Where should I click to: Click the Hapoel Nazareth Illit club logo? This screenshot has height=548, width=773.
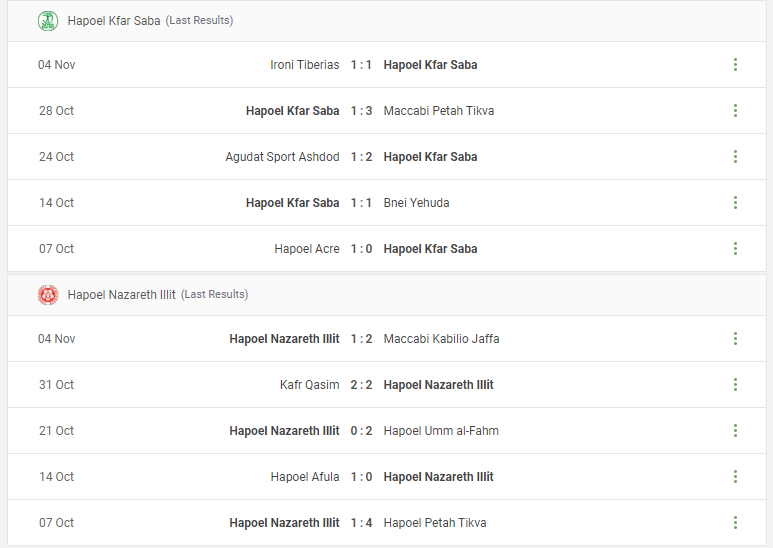[48, 295]
